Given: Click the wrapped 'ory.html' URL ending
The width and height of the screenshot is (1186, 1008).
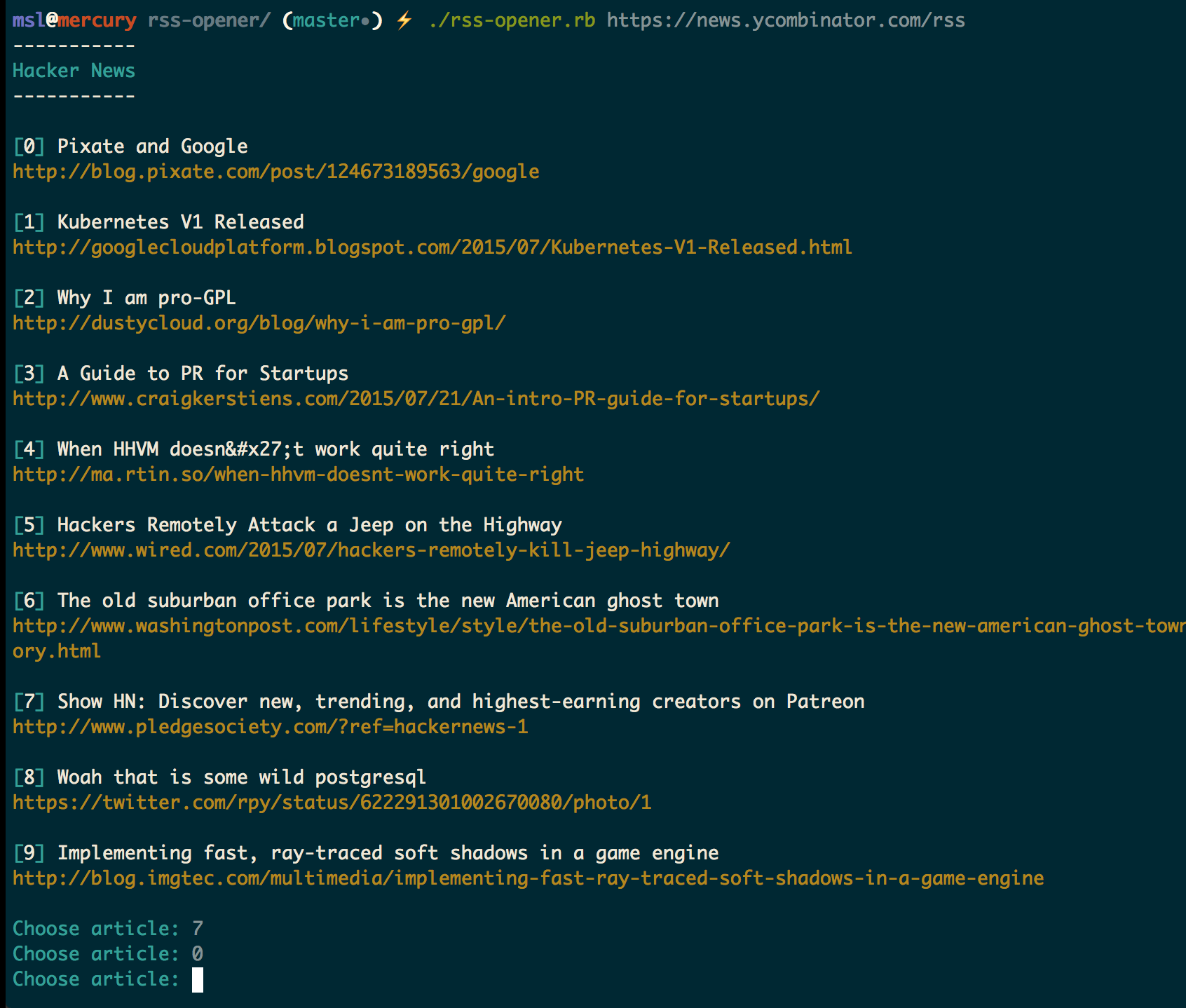Looking at the screenshot, I should point(57,651).
